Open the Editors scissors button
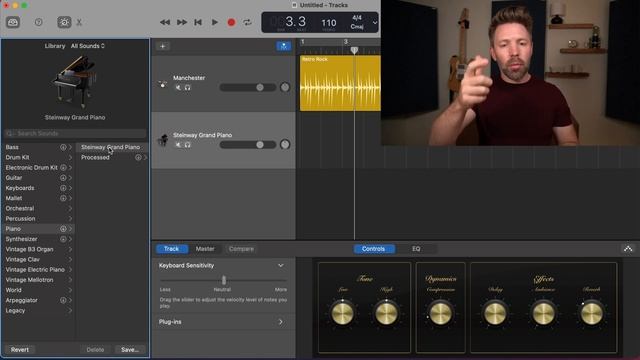Viewport: 640px width, 360px height. 79,22
